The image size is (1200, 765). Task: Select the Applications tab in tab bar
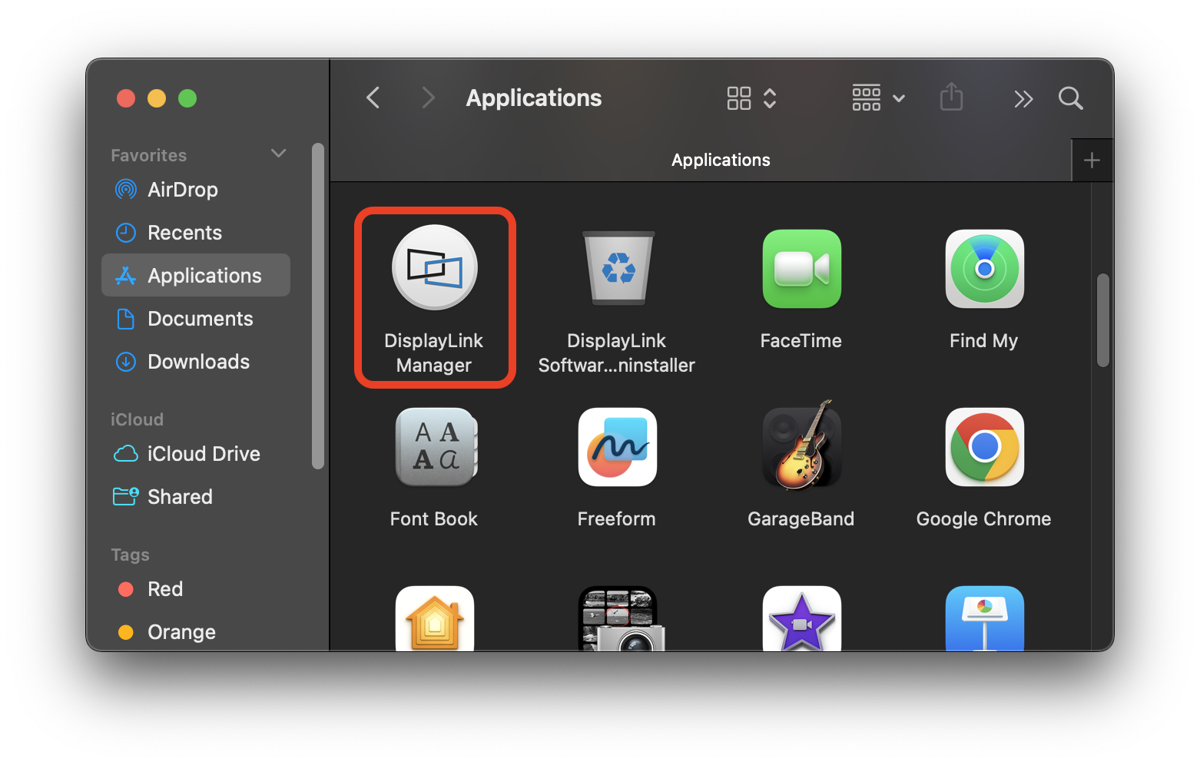(x=720, y=160)
